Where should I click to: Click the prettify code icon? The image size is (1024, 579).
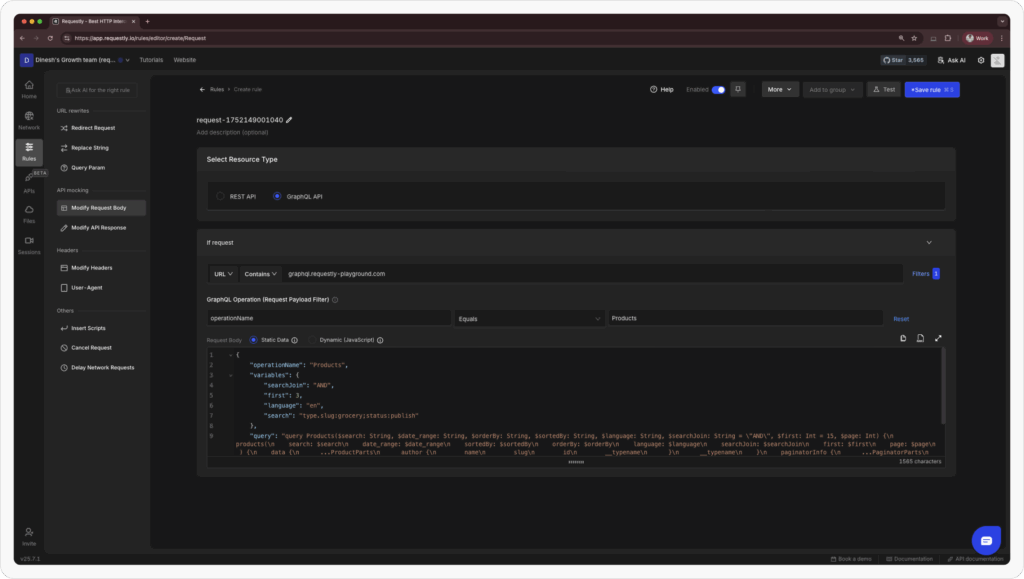click(x=920, y=338)
